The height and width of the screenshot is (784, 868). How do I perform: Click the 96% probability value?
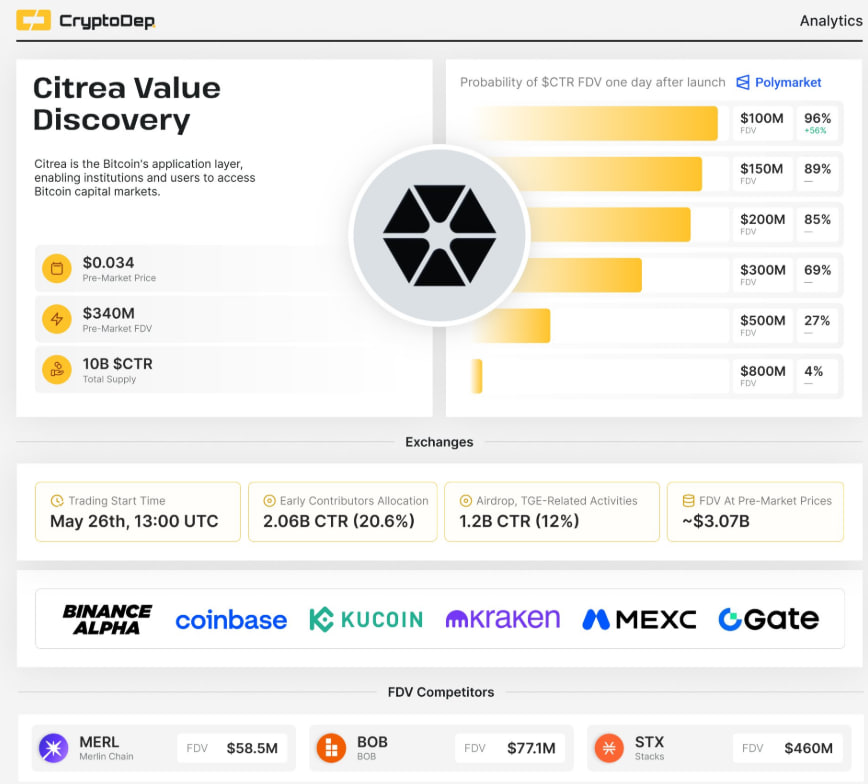818,118
